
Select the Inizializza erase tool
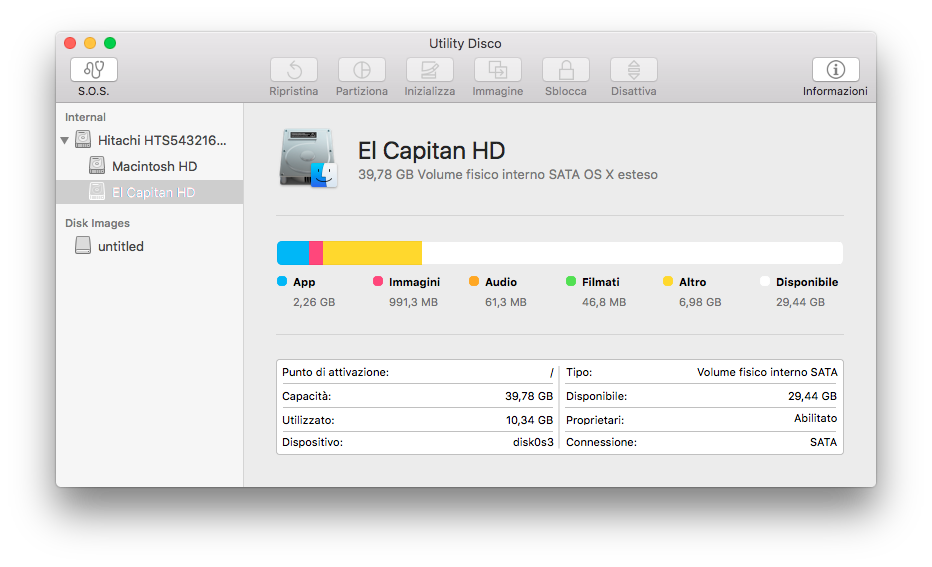pos(430,70)
